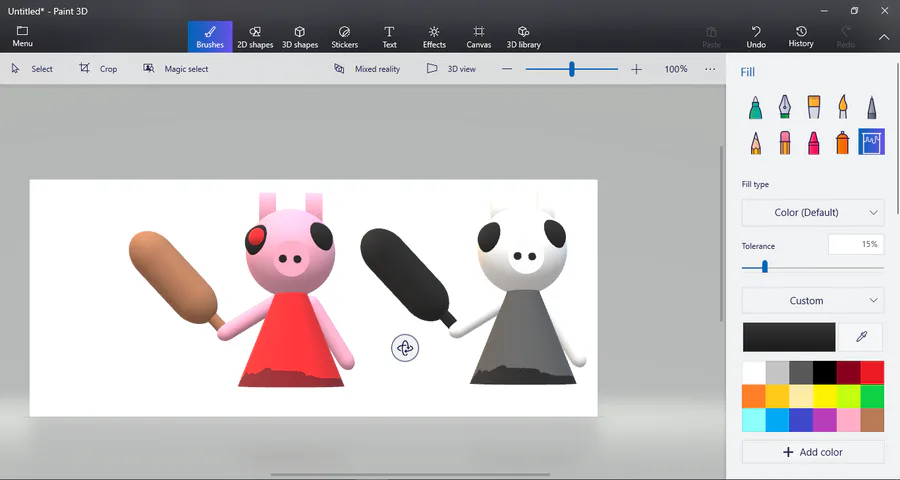Choose the dark red swatch
Viewport: 900px width, 480px height.
848,373
